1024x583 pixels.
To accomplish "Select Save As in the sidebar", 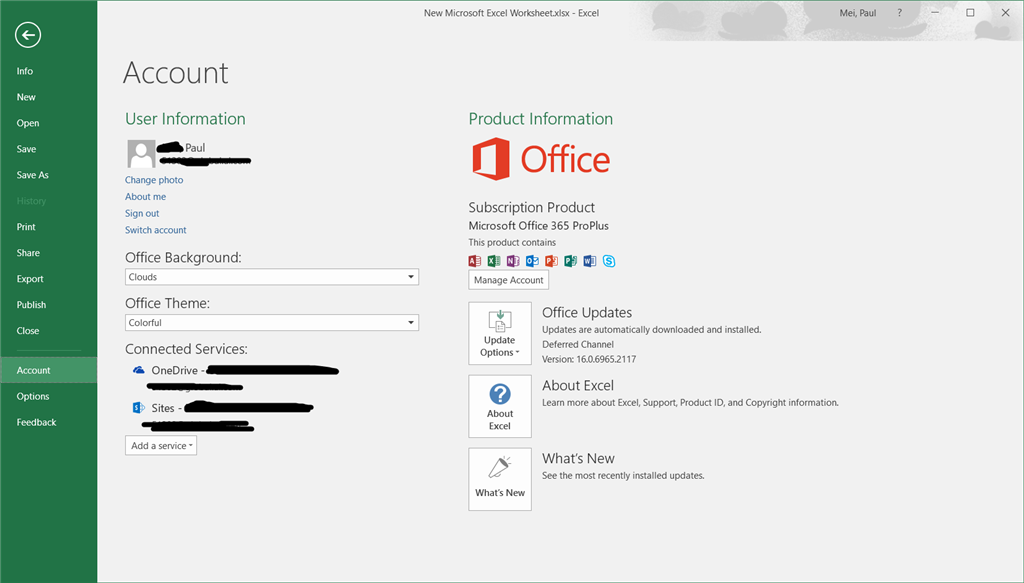I will [x=33, y=175].
